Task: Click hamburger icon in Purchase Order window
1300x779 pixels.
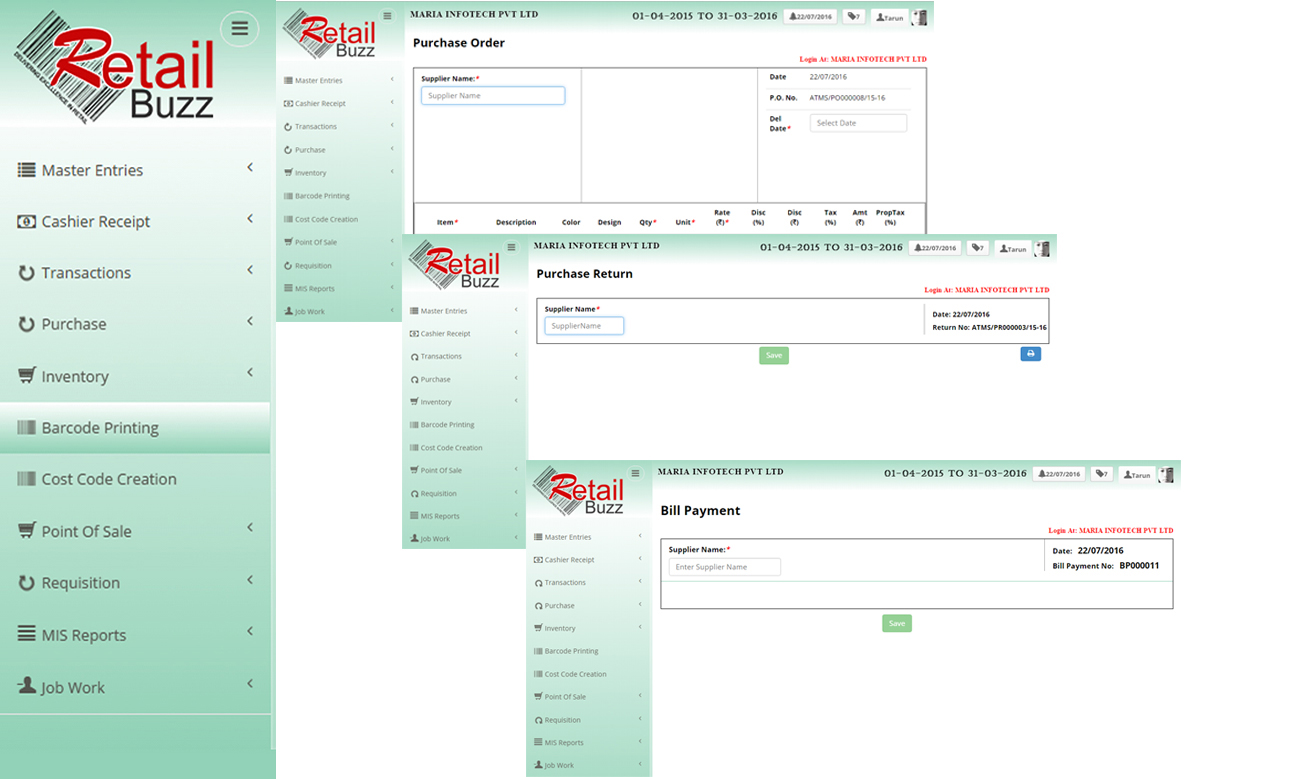Action: 388,16
